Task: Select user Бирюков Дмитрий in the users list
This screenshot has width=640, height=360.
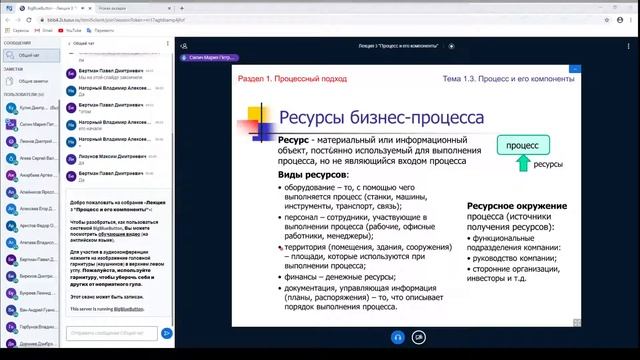Action: click(x=31, y=276)
